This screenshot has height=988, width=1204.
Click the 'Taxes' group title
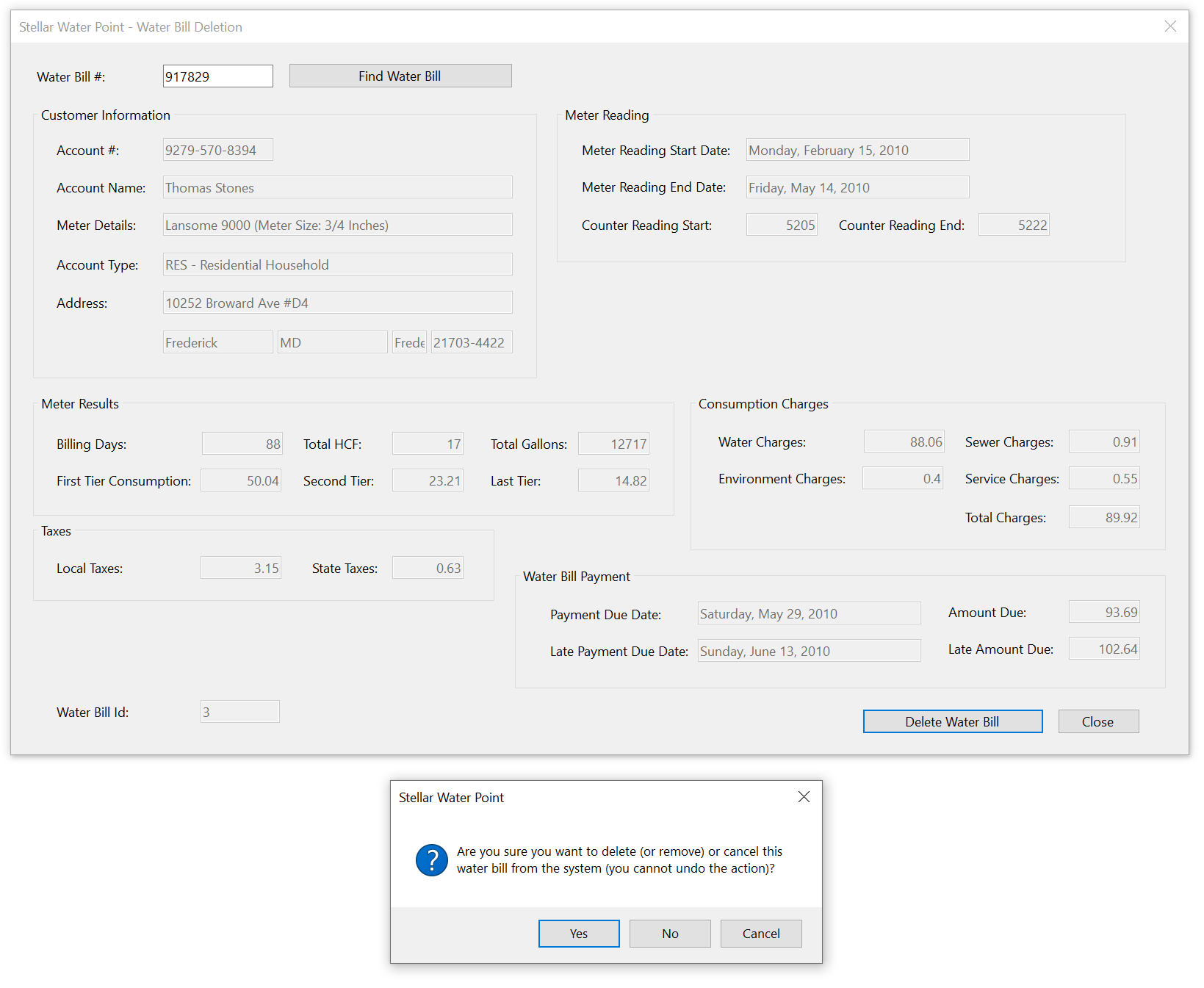pyautogui.click(x=56, y=531)
